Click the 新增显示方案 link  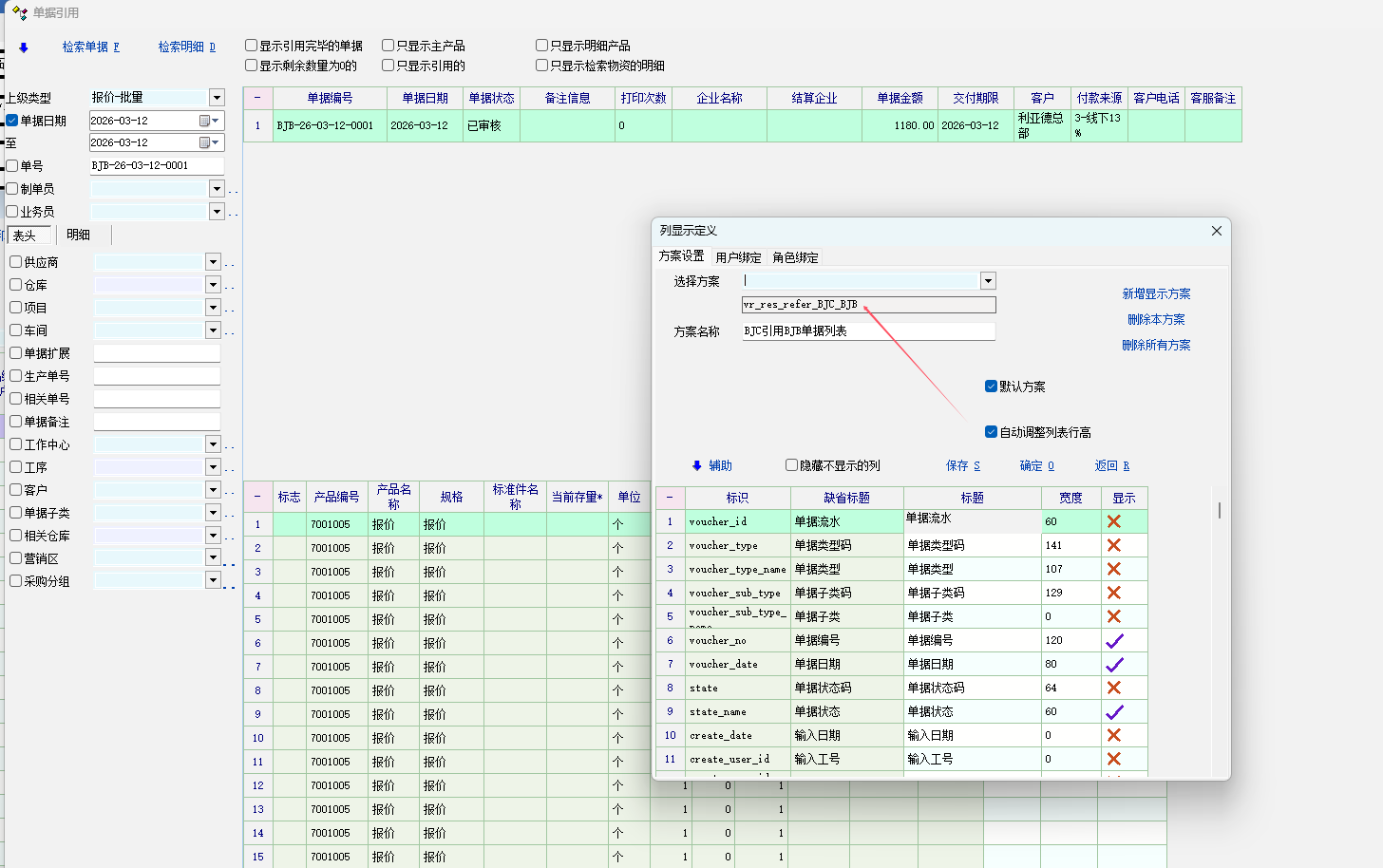pyautogui.click(x=1156, y=294)
